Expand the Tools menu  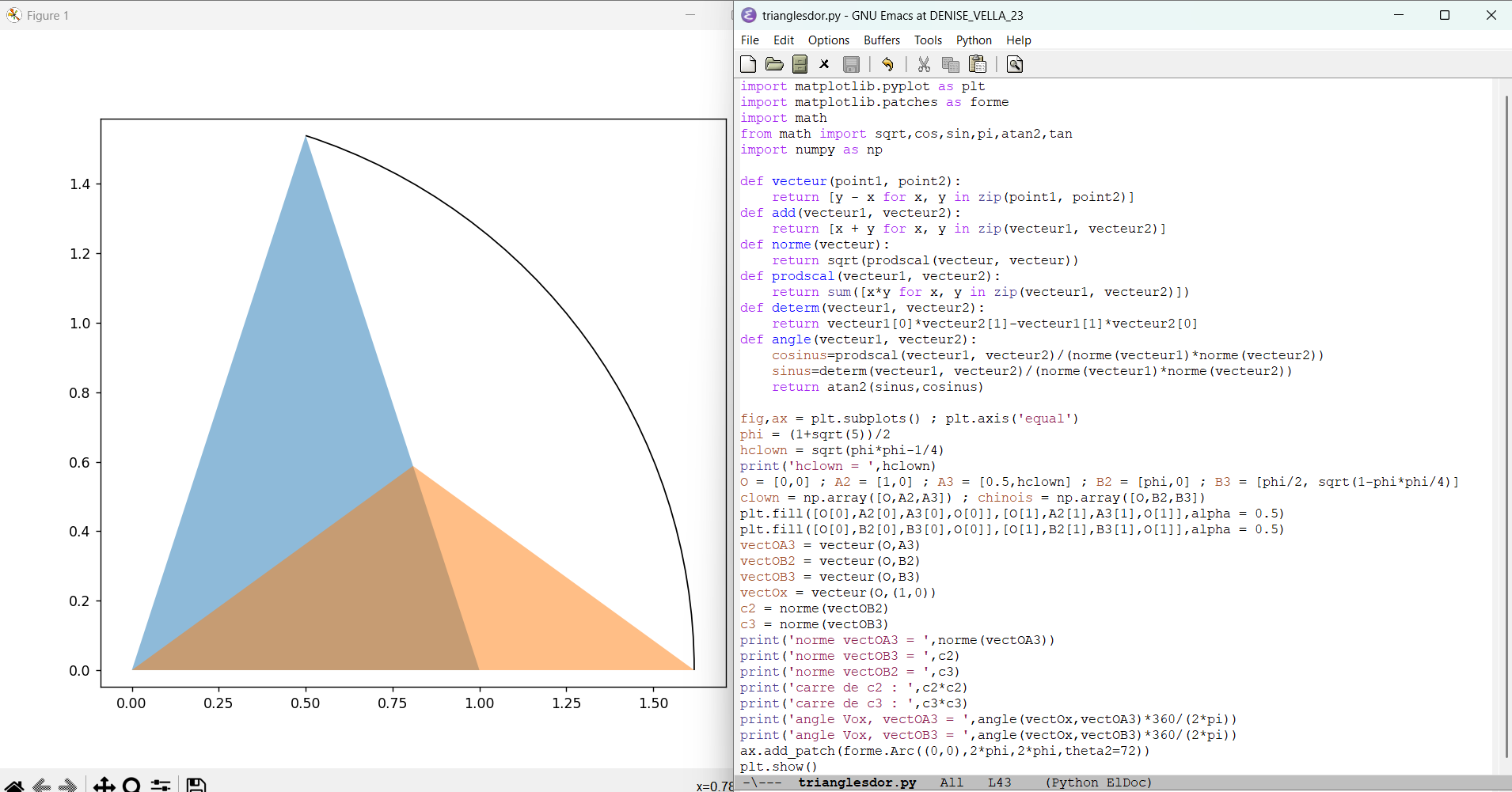click(928, 40)
